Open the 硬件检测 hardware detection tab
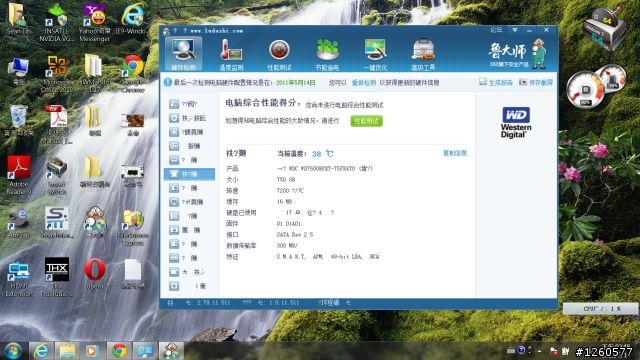 184,54
